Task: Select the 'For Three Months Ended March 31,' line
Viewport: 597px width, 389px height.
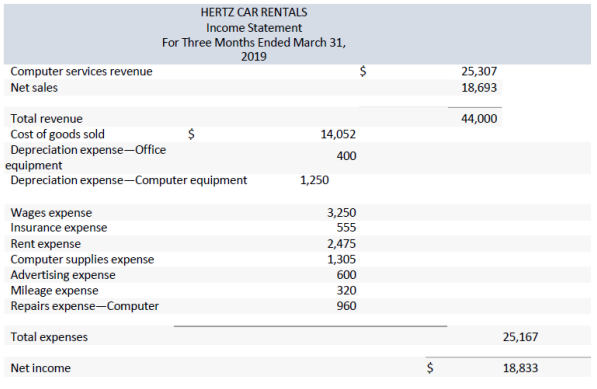Action: [254, 42]
